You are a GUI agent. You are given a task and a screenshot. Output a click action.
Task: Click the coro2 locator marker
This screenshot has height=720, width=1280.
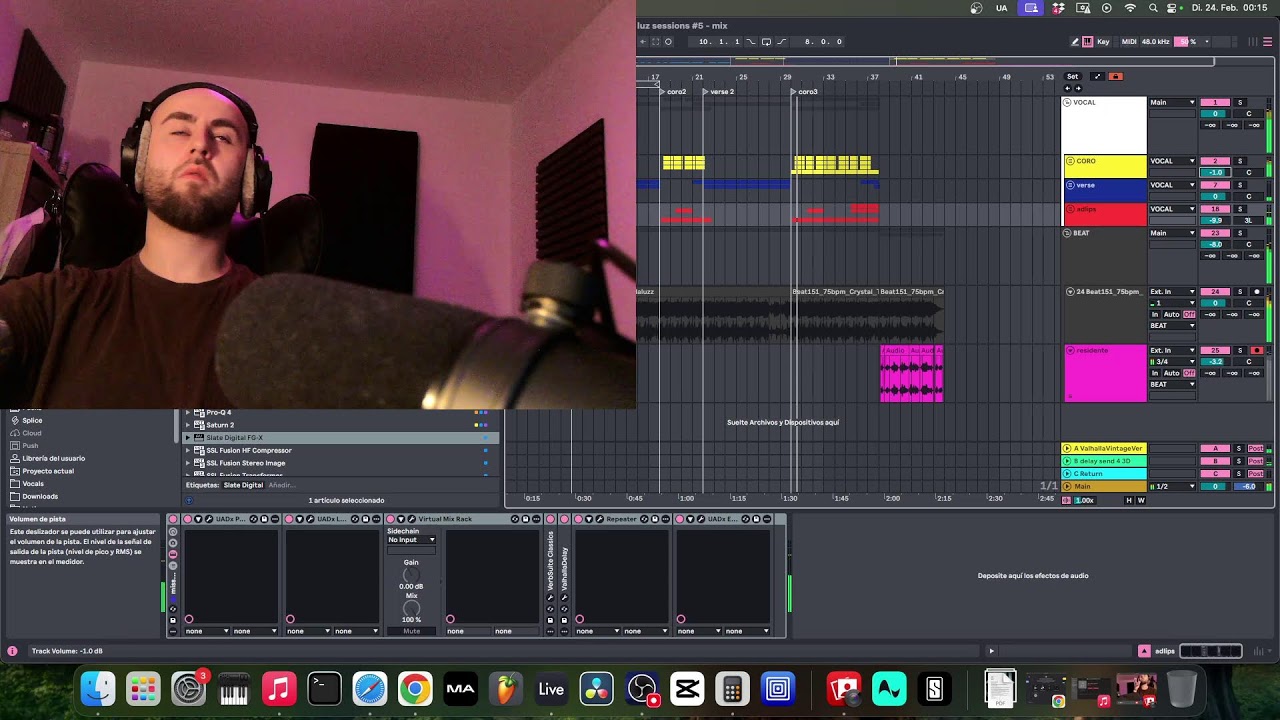pos(672,92)
